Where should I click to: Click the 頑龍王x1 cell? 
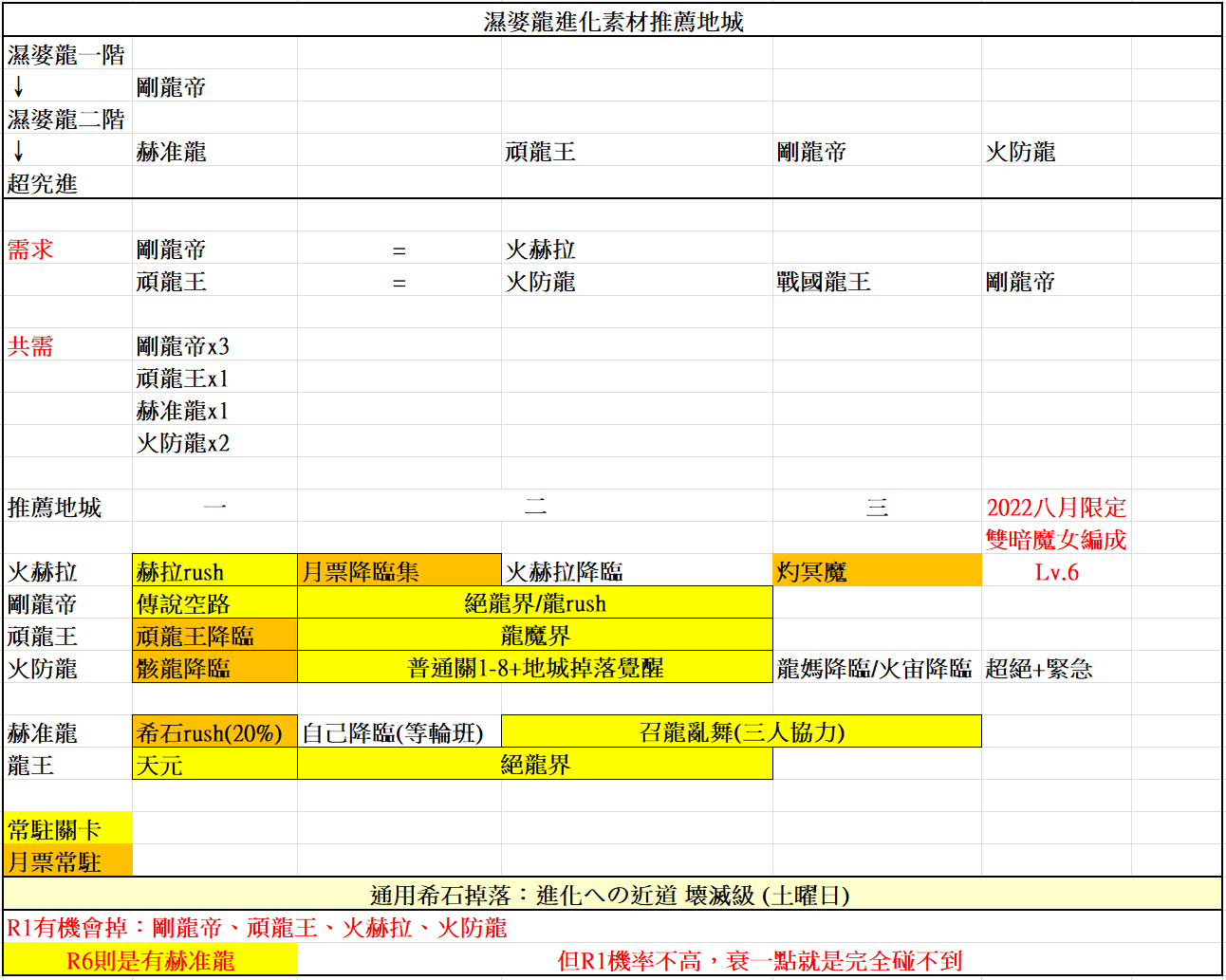tap(214, 378)
